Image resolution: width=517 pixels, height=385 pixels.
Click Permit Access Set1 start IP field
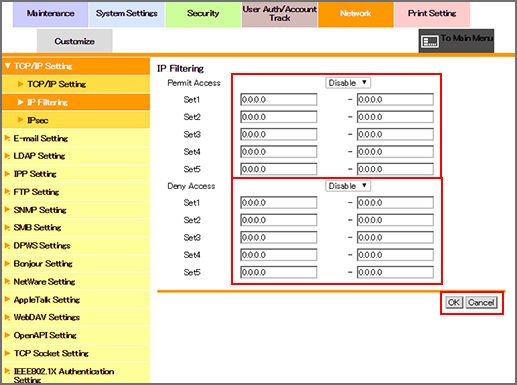(x=279, y=99)
